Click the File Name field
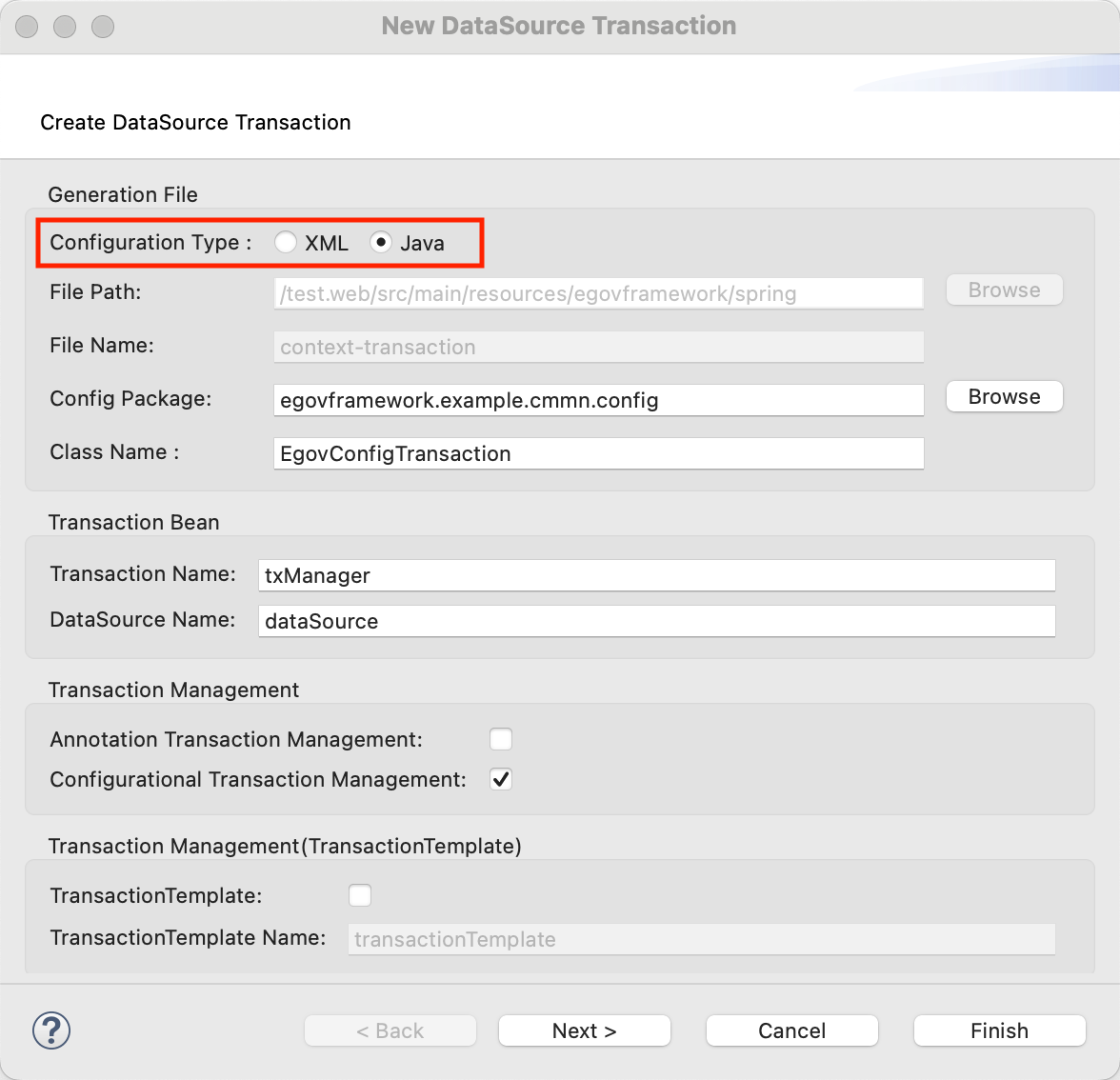This screenshot has width=1120, height=1080. pyautogui.click(x=598, y=347)
